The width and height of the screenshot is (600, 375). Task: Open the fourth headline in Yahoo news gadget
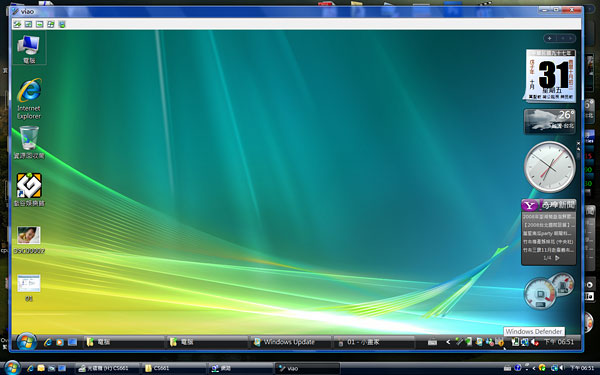coord(549,242)
